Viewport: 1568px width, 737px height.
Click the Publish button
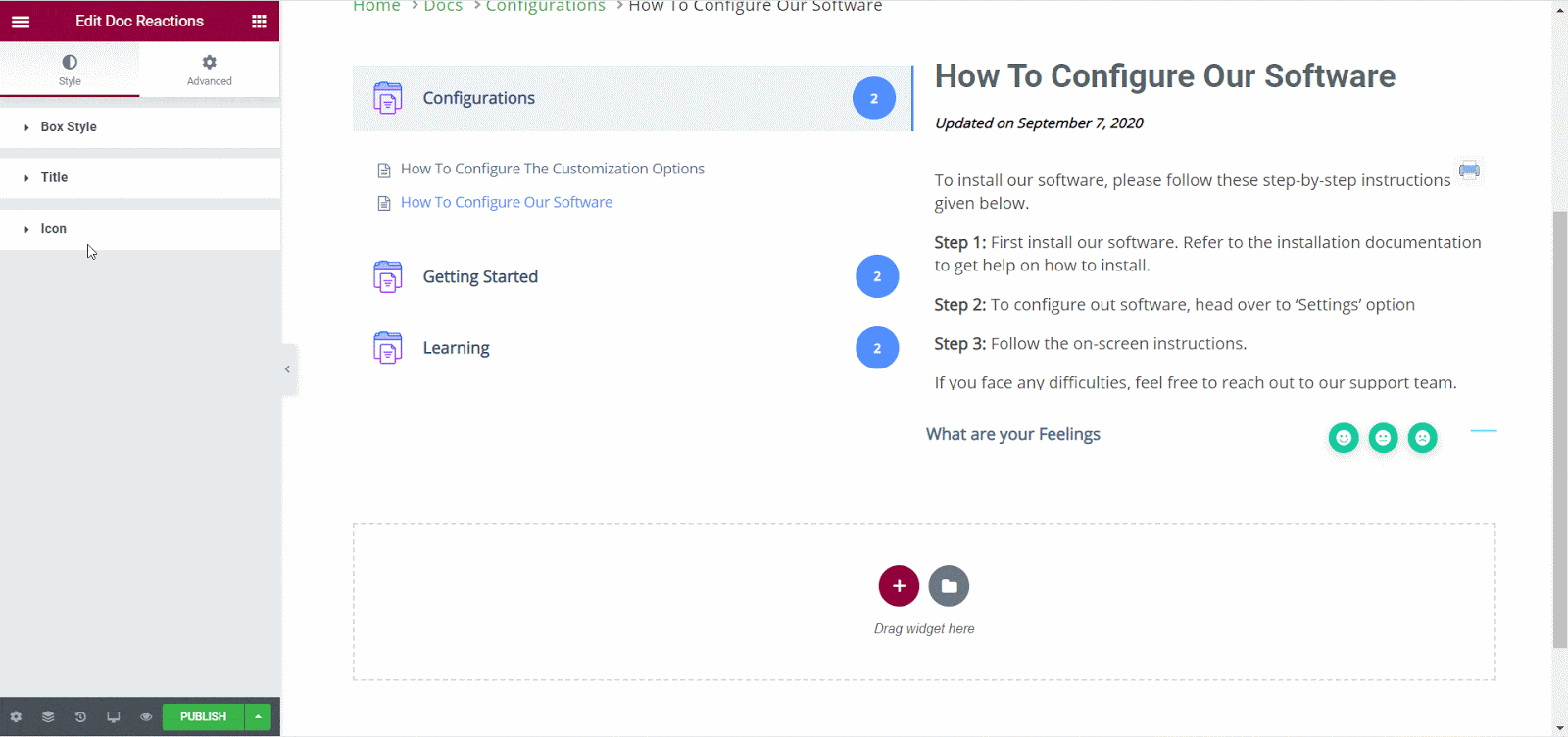(203, 717)
